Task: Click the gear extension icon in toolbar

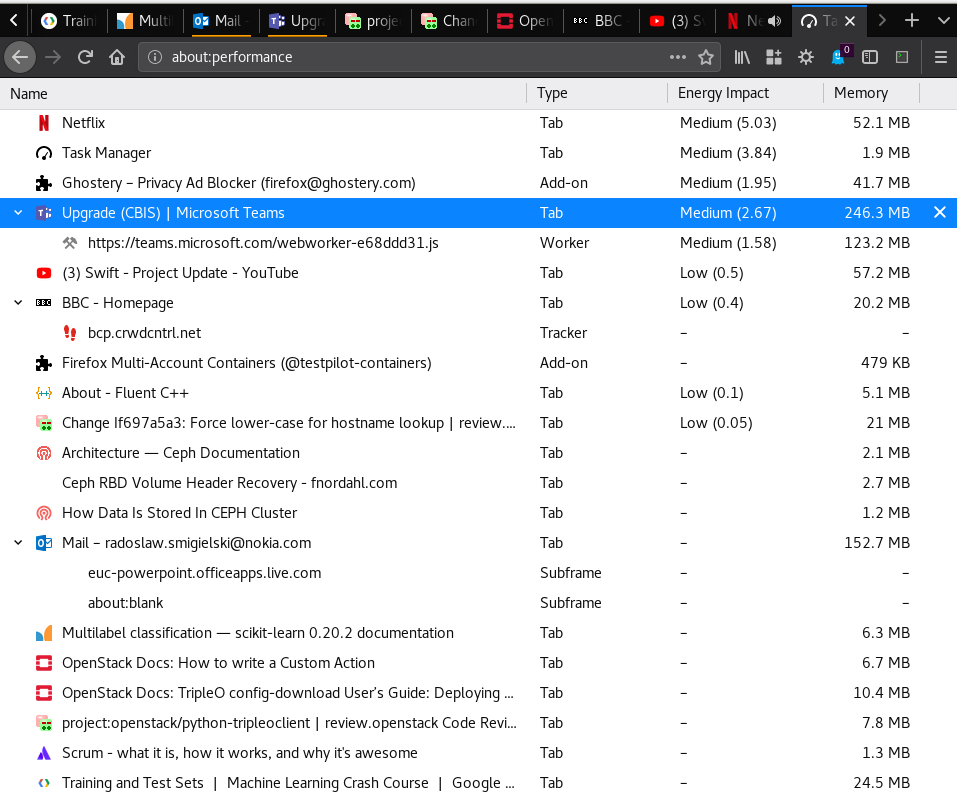Action: (806, 57)
